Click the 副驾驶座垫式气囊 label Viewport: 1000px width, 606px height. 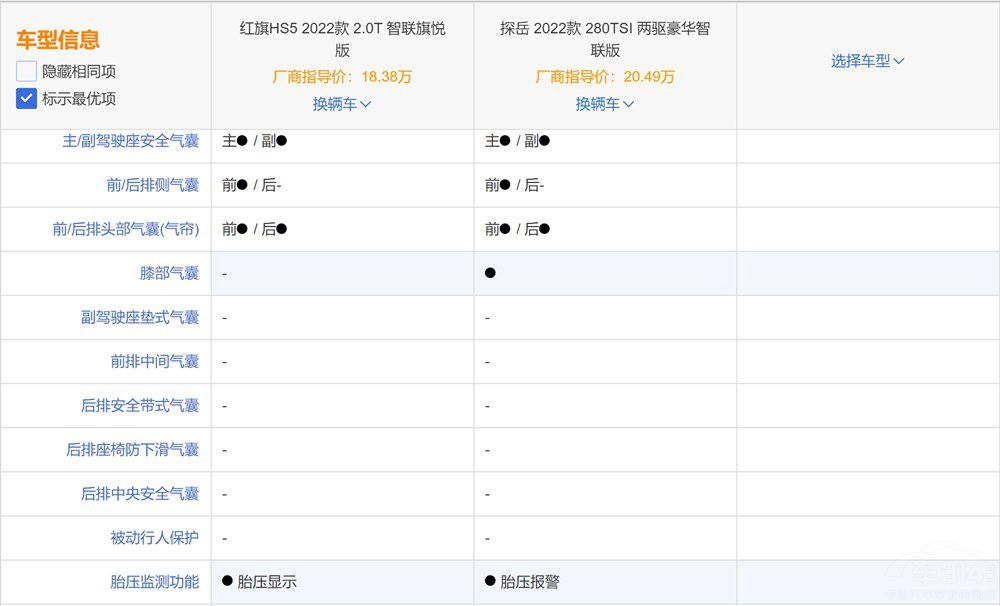[x=140, y=317]
